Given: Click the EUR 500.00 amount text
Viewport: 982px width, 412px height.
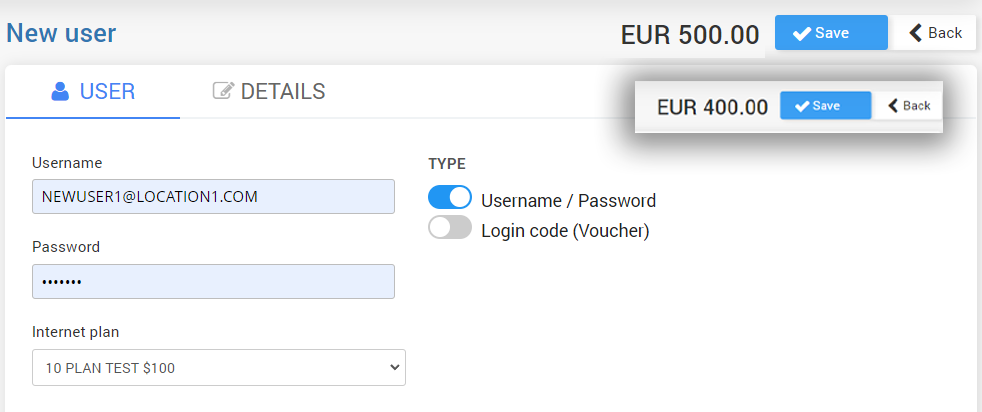Looking at the screenshot, I should 690,35.
